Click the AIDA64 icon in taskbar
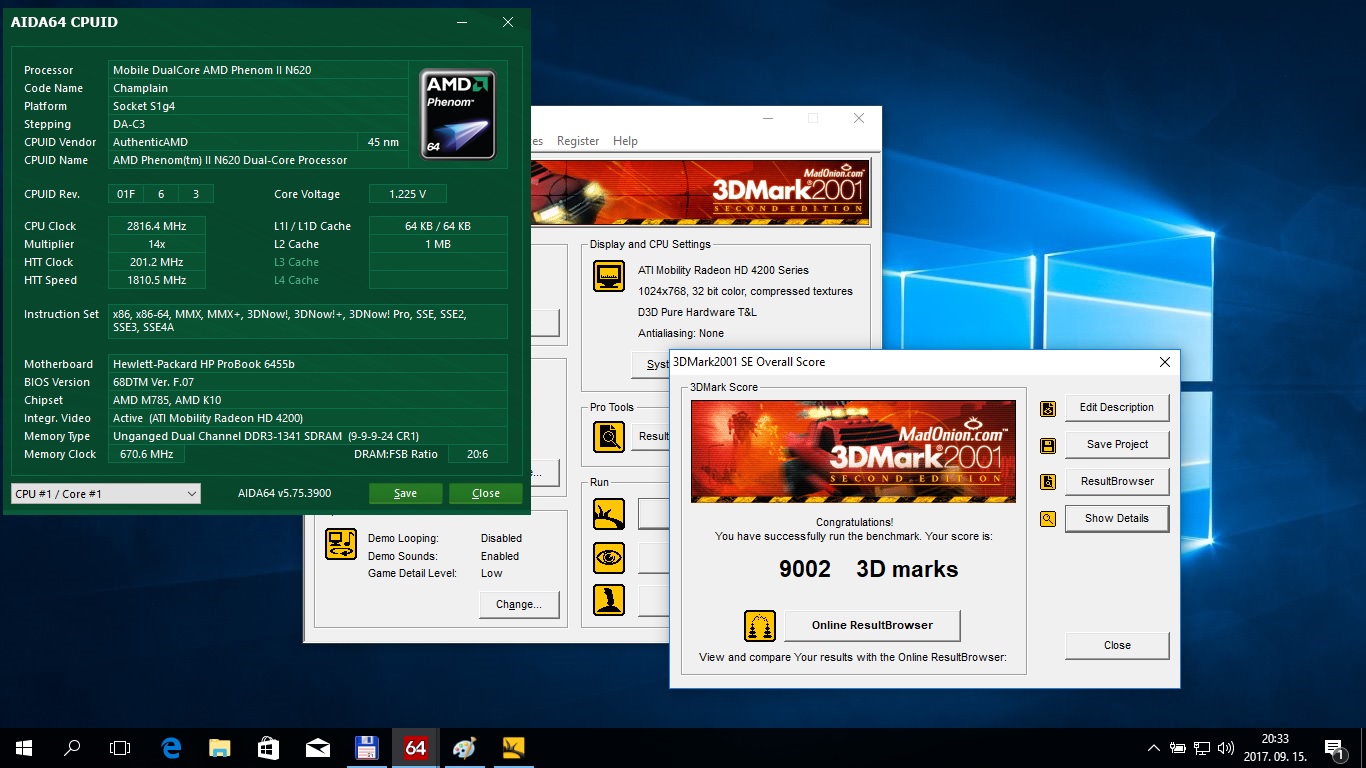This screenshot has width=1366, height=768. [x=415, y=747]
